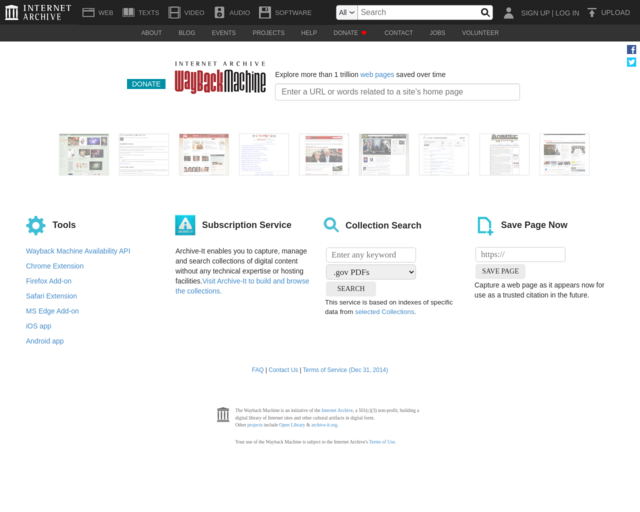Open the Jobs menu item
640x512 pixels.
tap(437, 33)
